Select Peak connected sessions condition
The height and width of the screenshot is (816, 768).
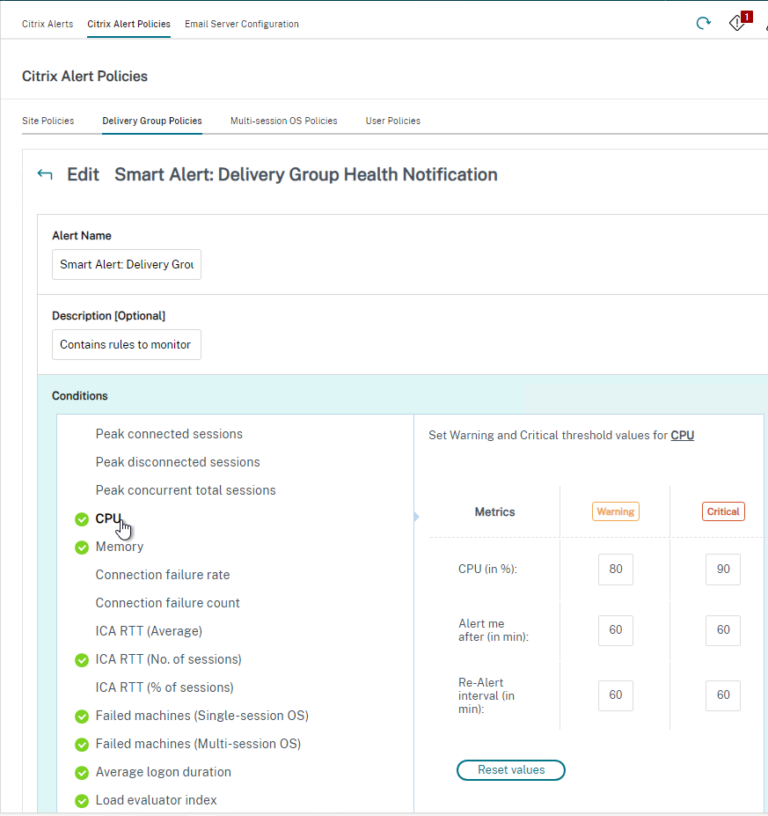169,434
